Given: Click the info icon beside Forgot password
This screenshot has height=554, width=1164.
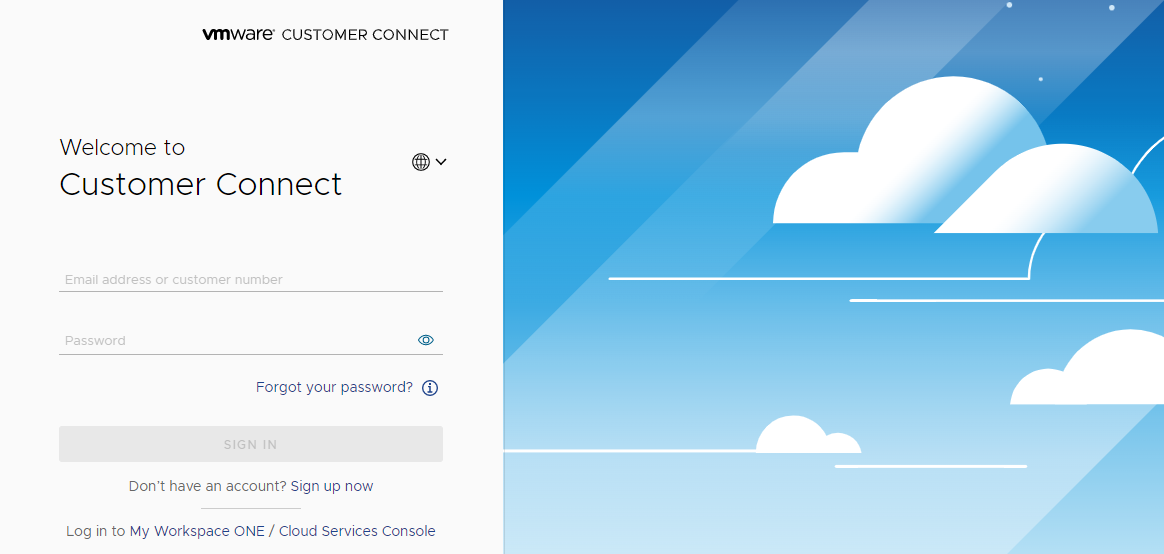Looking at the screenshot, I should pyautogui.click(x=430, y=388).
